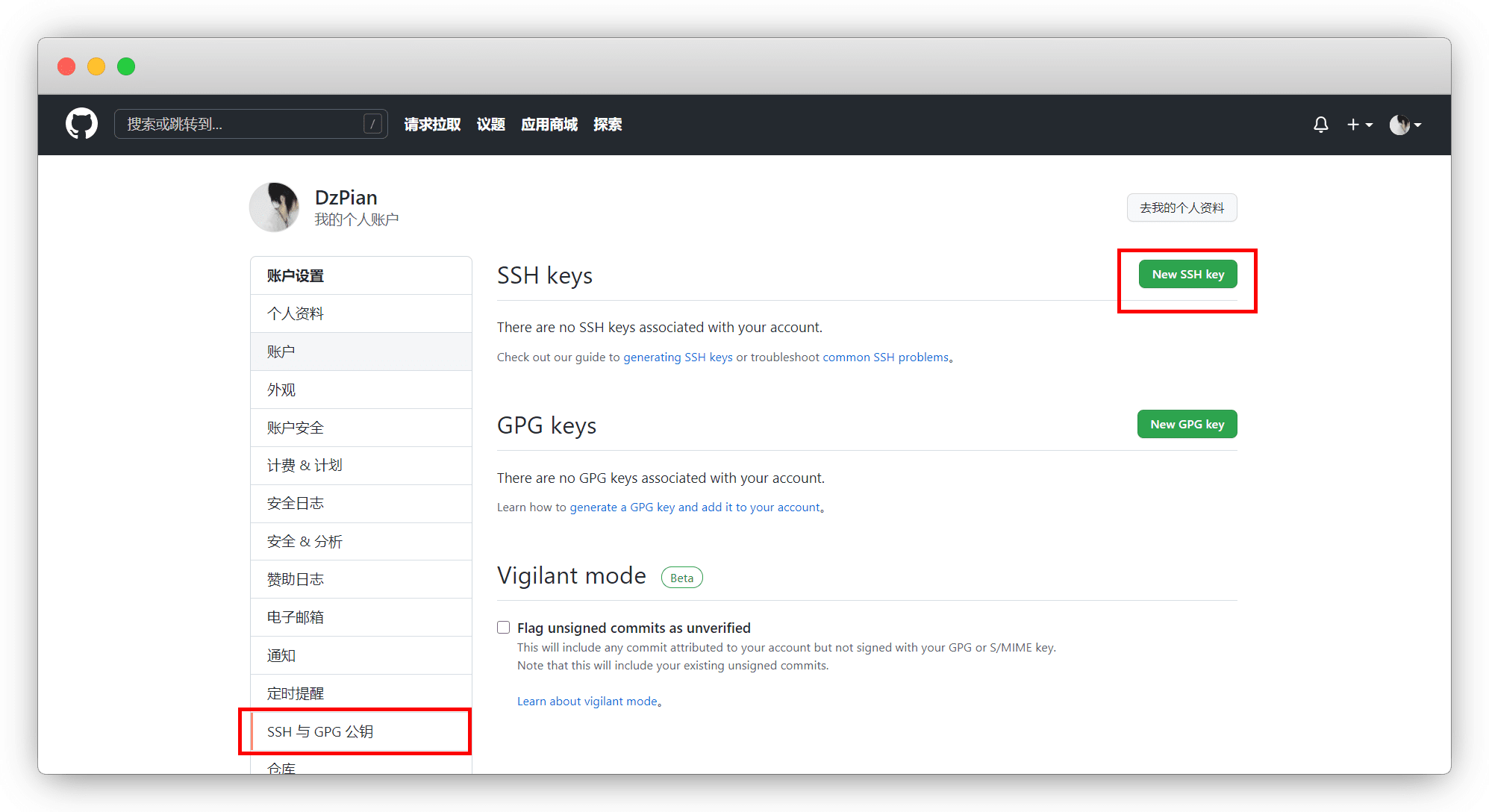Select SSH 与 GPG 公钥 sidebar item
Image resolution: width=1489 pixels, height=812 pixels.
coord(320,731)
